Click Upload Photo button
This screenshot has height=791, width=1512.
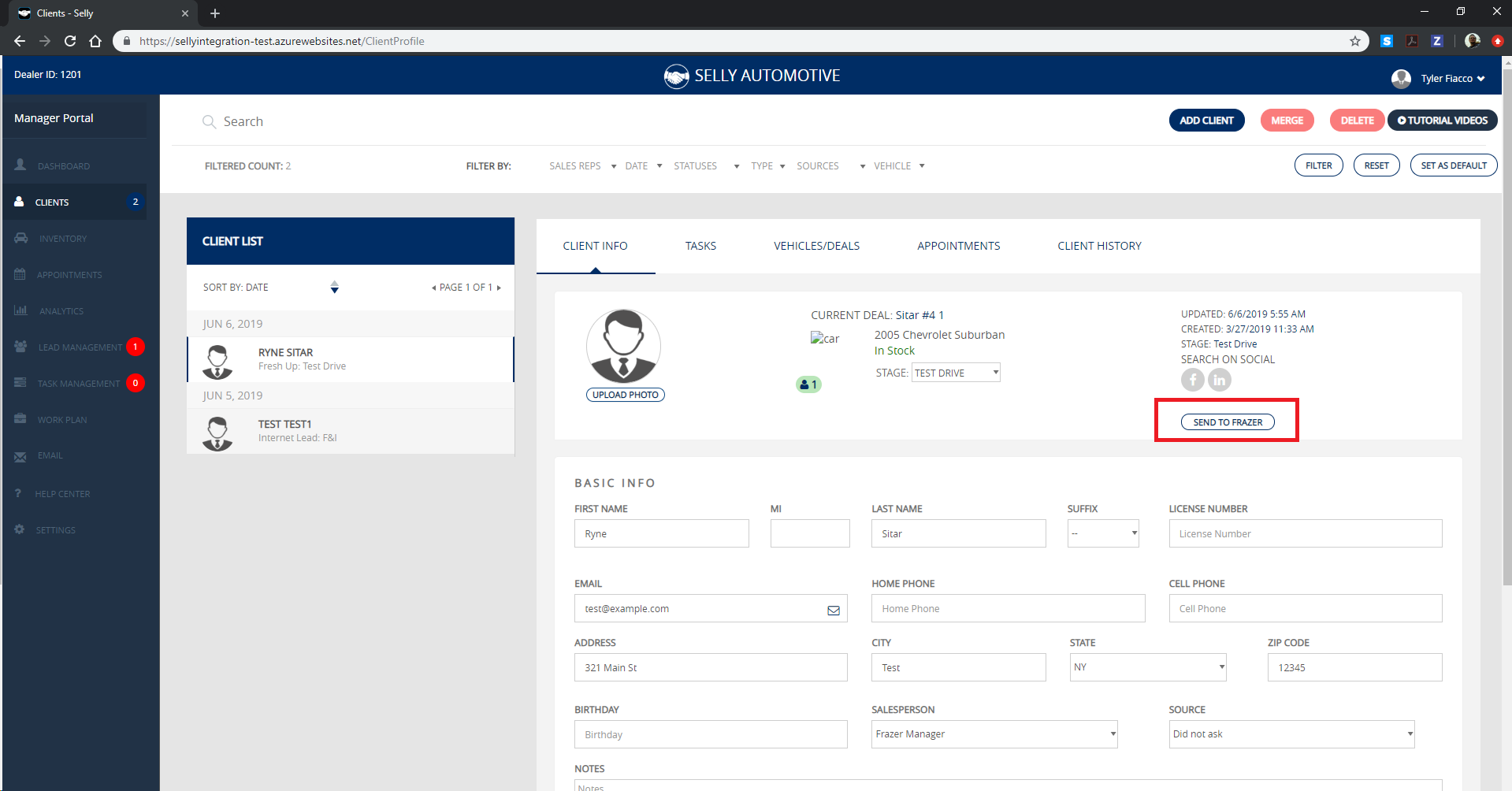(x=625, y=395)
